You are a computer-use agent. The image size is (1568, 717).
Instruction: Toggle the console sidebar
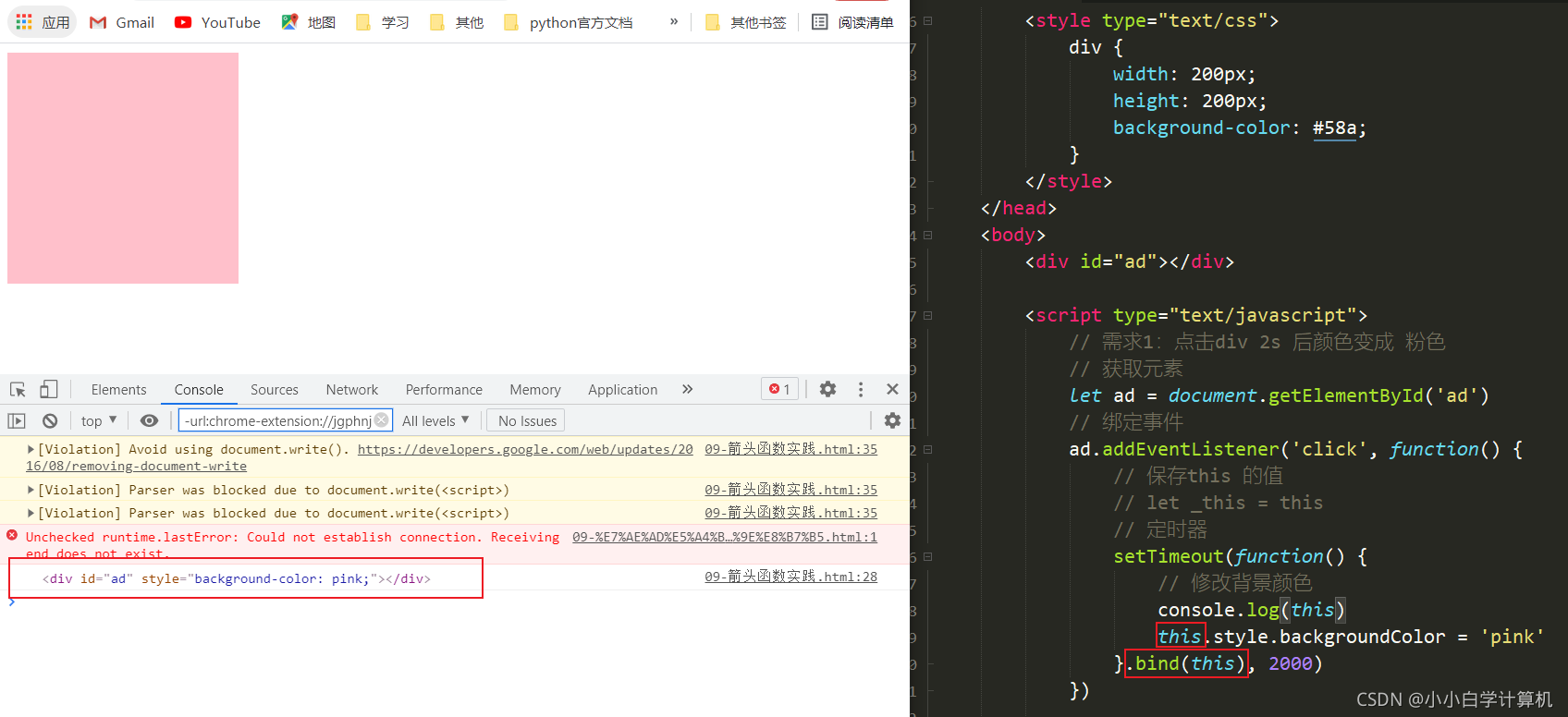pyautogui.click(x=17, y=420)
